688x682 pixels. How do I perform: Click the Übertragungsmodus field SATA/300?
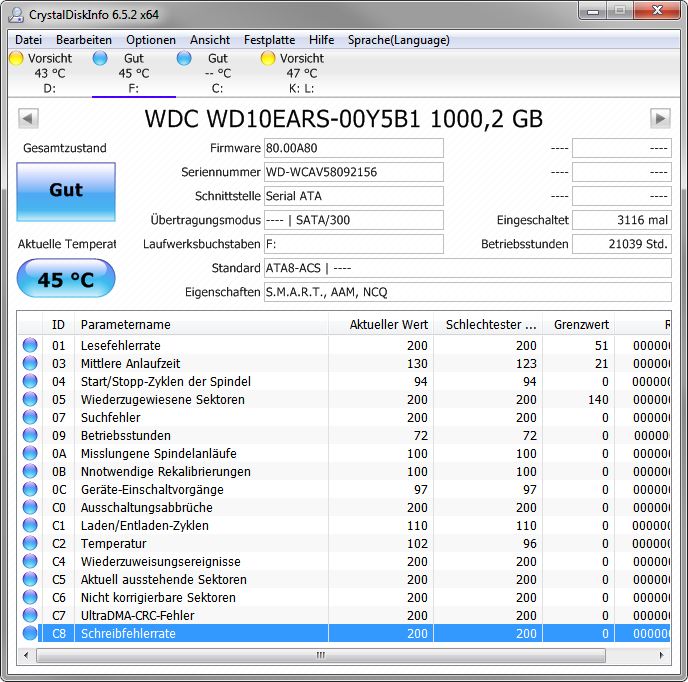click(354, 220)
